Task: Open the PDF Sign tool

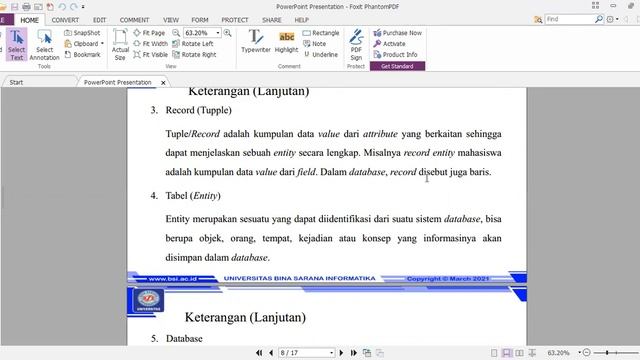Action: click(x=356, y=45)
